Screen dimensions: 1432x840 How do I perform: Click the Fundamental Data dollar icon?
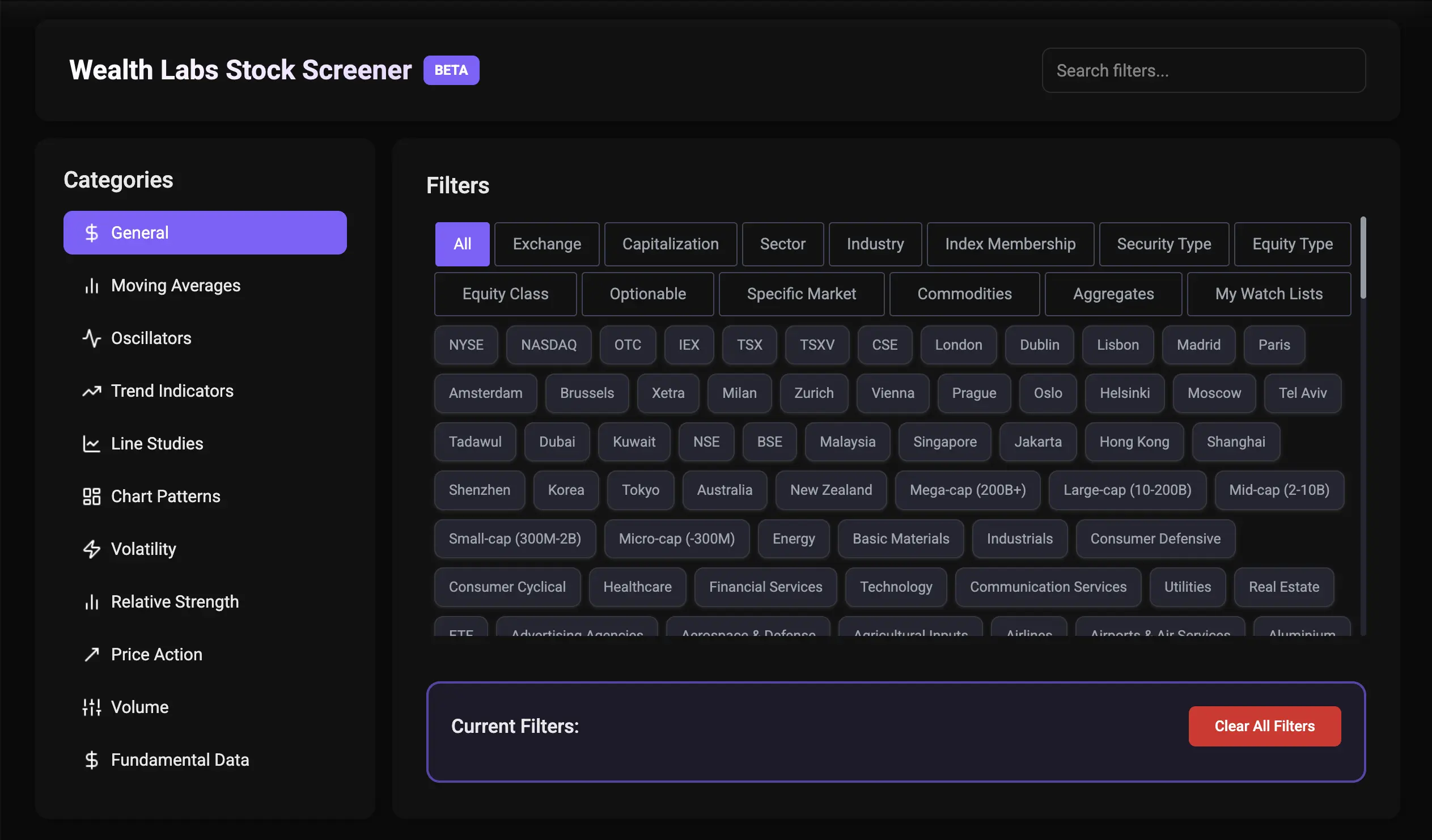pos(92,760)
